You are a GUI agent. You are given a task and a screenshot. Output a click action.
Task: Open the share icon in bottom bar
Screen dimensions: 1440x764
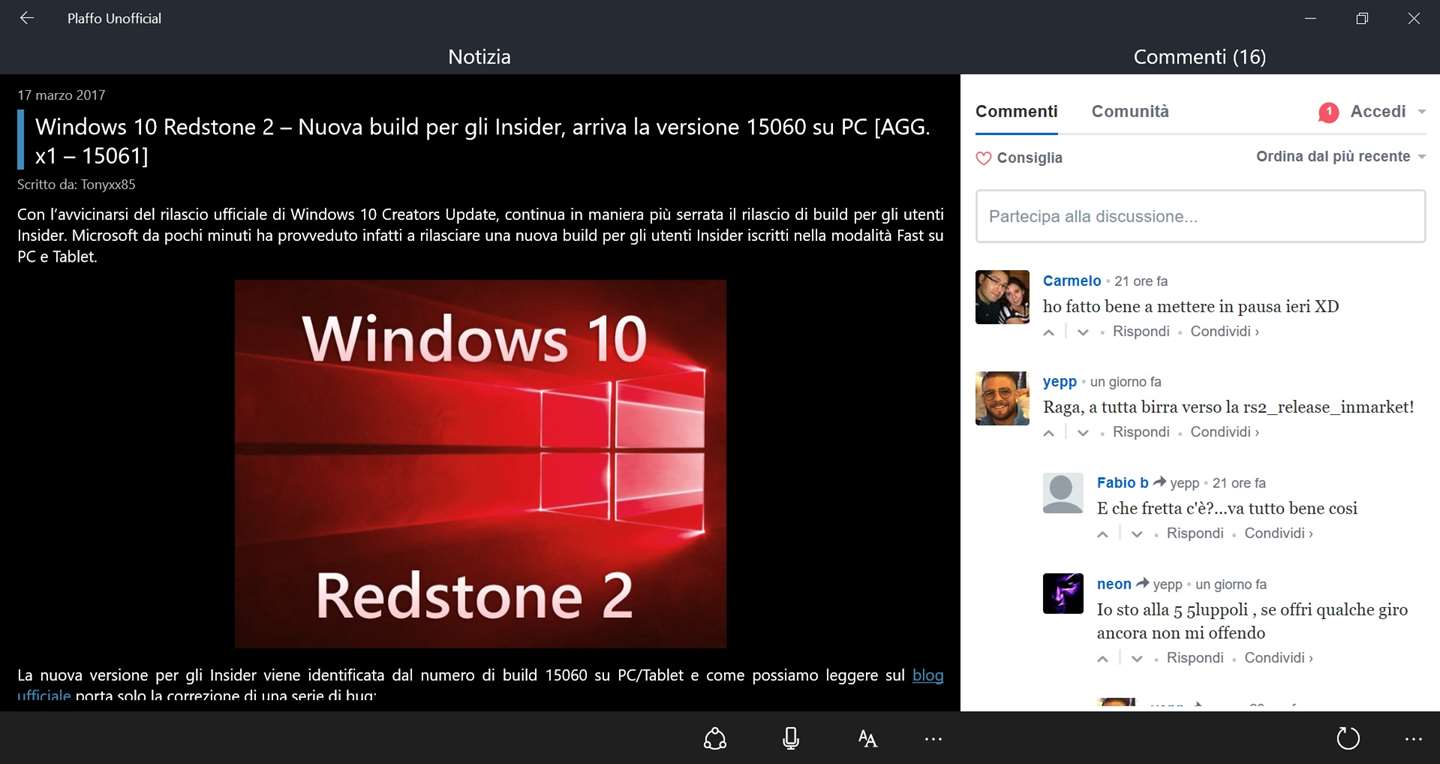(715, 738)
